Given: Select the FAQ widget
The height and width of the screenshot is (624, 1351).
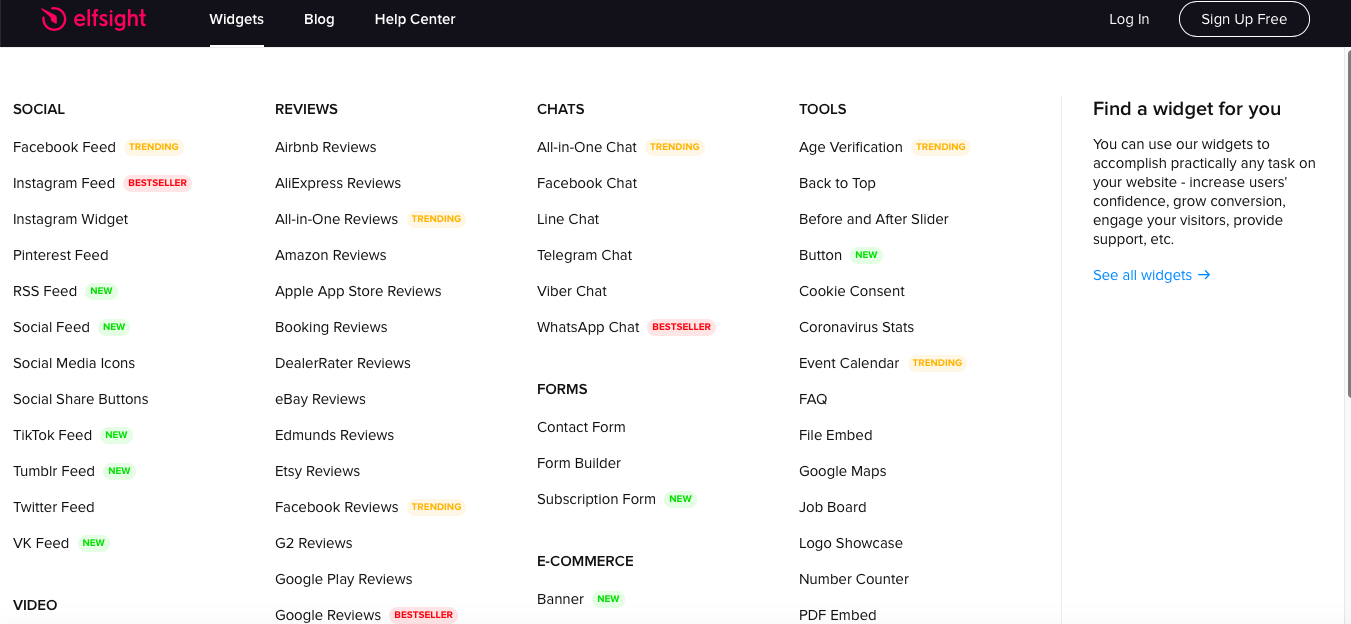Looking at the screenshot, I should (813, 399).
